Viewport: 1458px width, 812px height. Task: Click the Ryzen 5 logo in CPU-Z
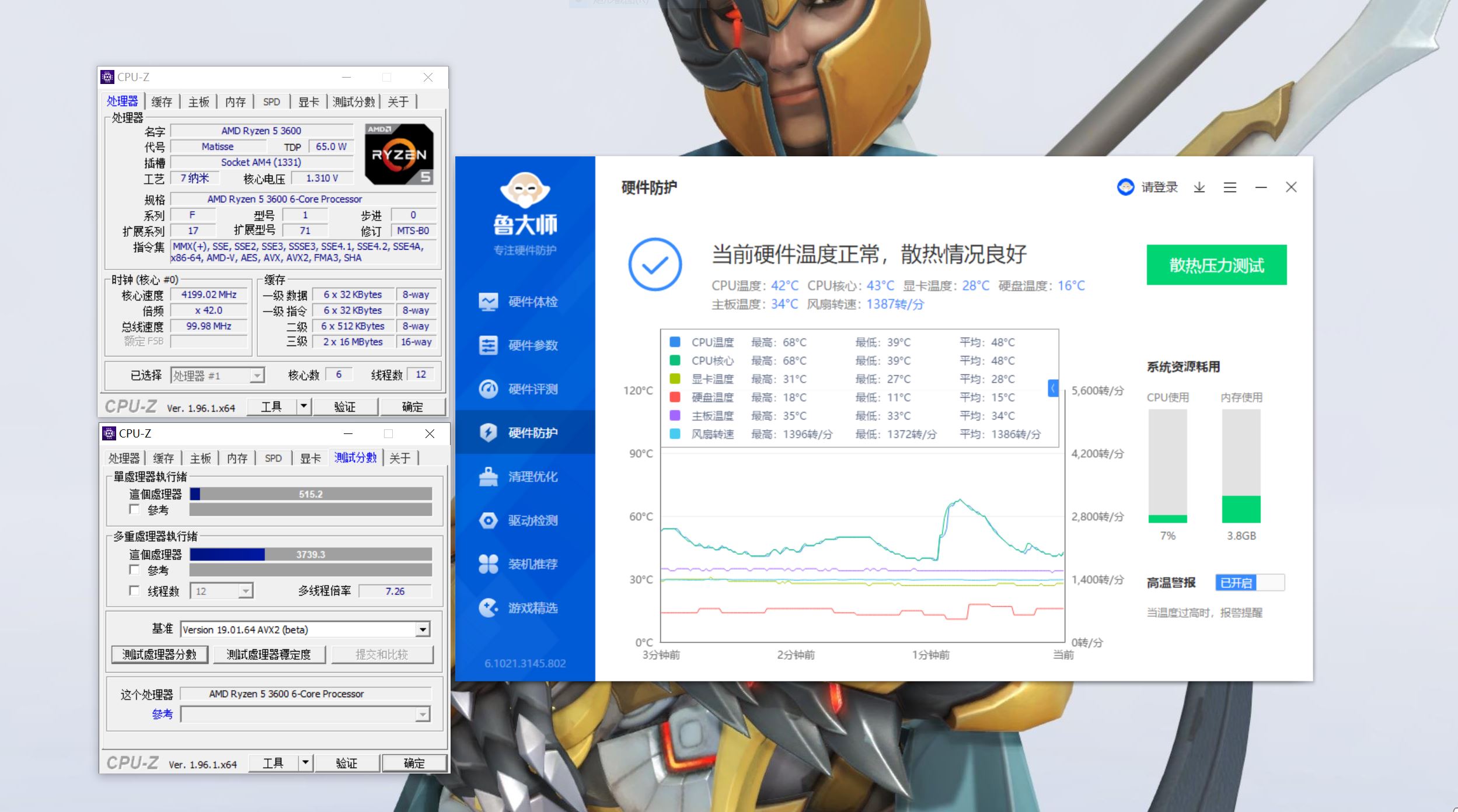(399, 154)
